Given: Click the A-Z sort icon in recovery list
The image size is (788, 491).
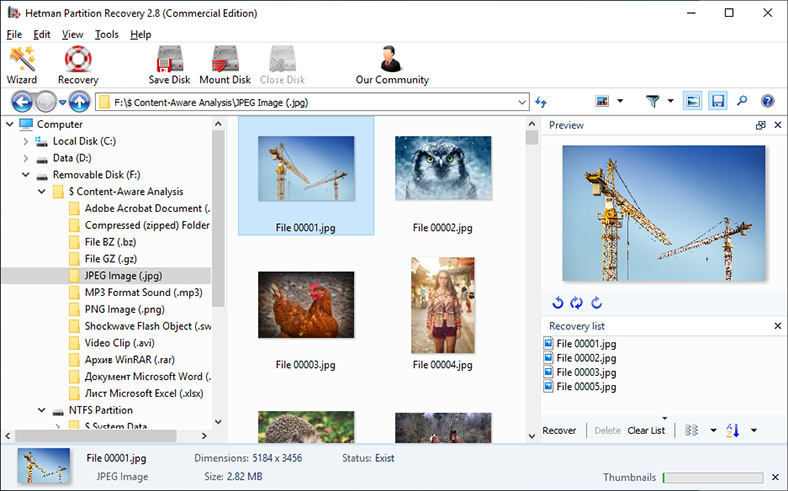Looking at the screenshot, I should (733, 430).
